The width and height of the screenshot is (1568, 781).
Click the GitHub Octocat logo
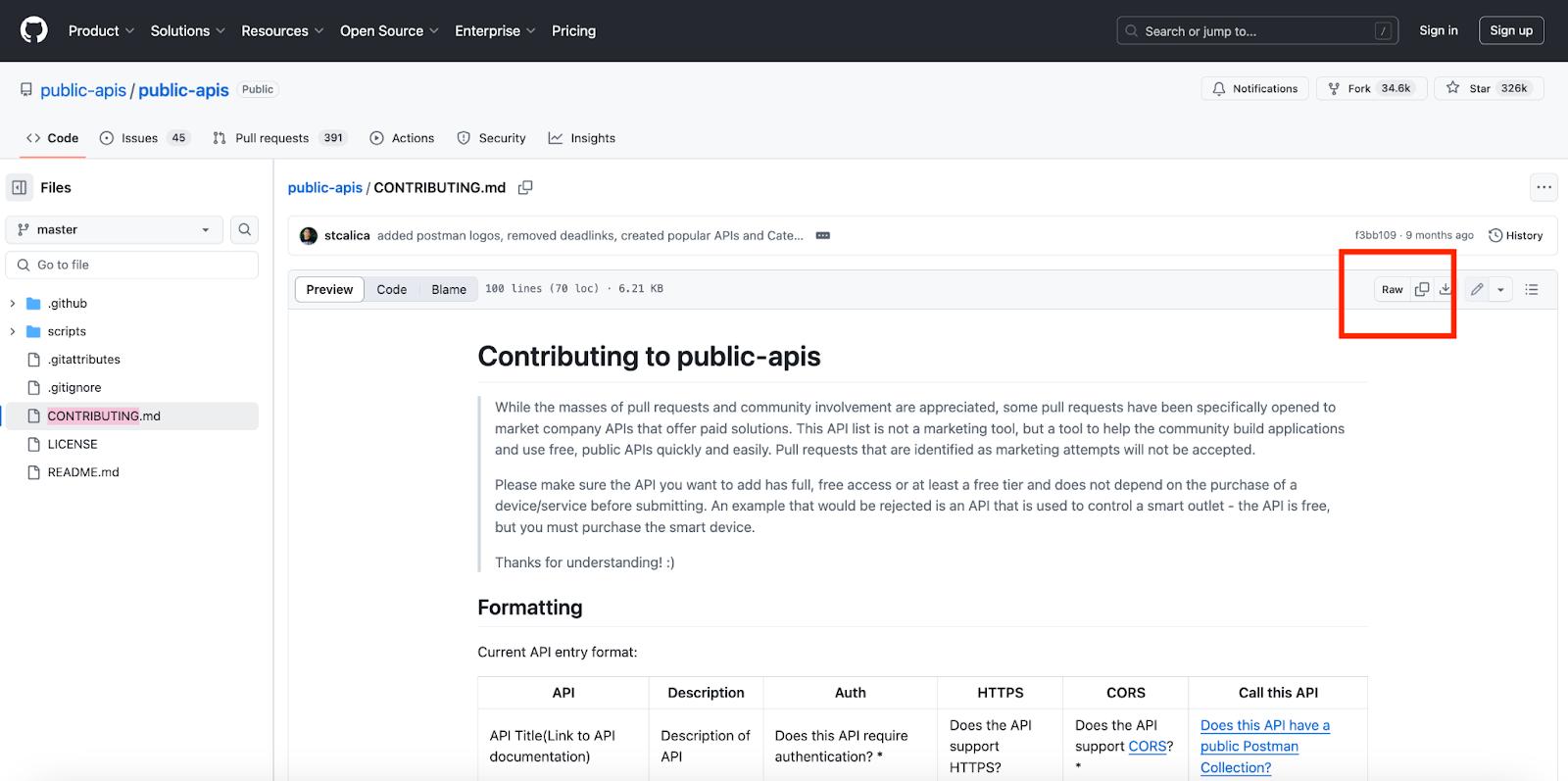(x=34, y=30)
